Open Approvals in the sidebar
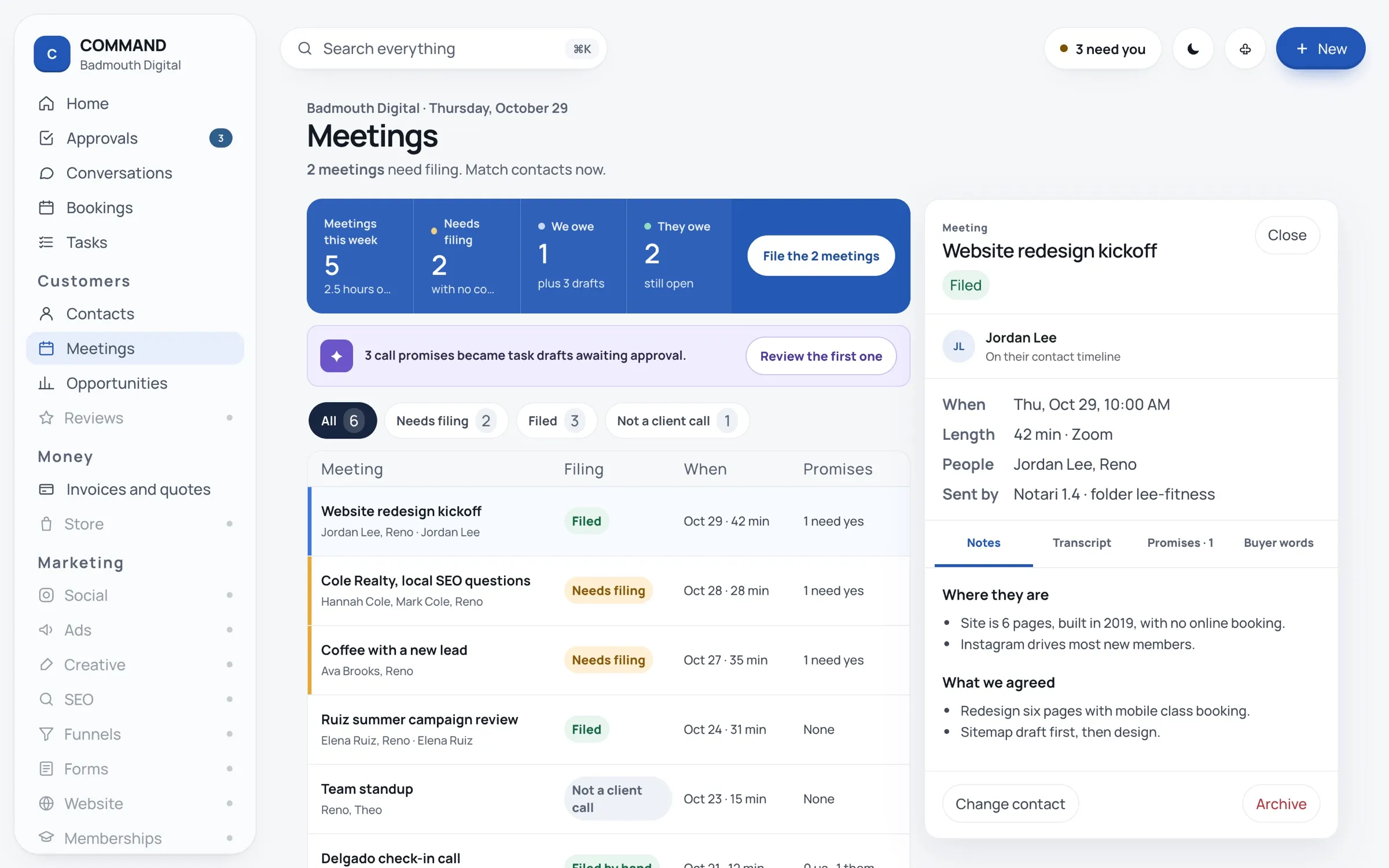The image size is (1389, 868). (135, 138)
